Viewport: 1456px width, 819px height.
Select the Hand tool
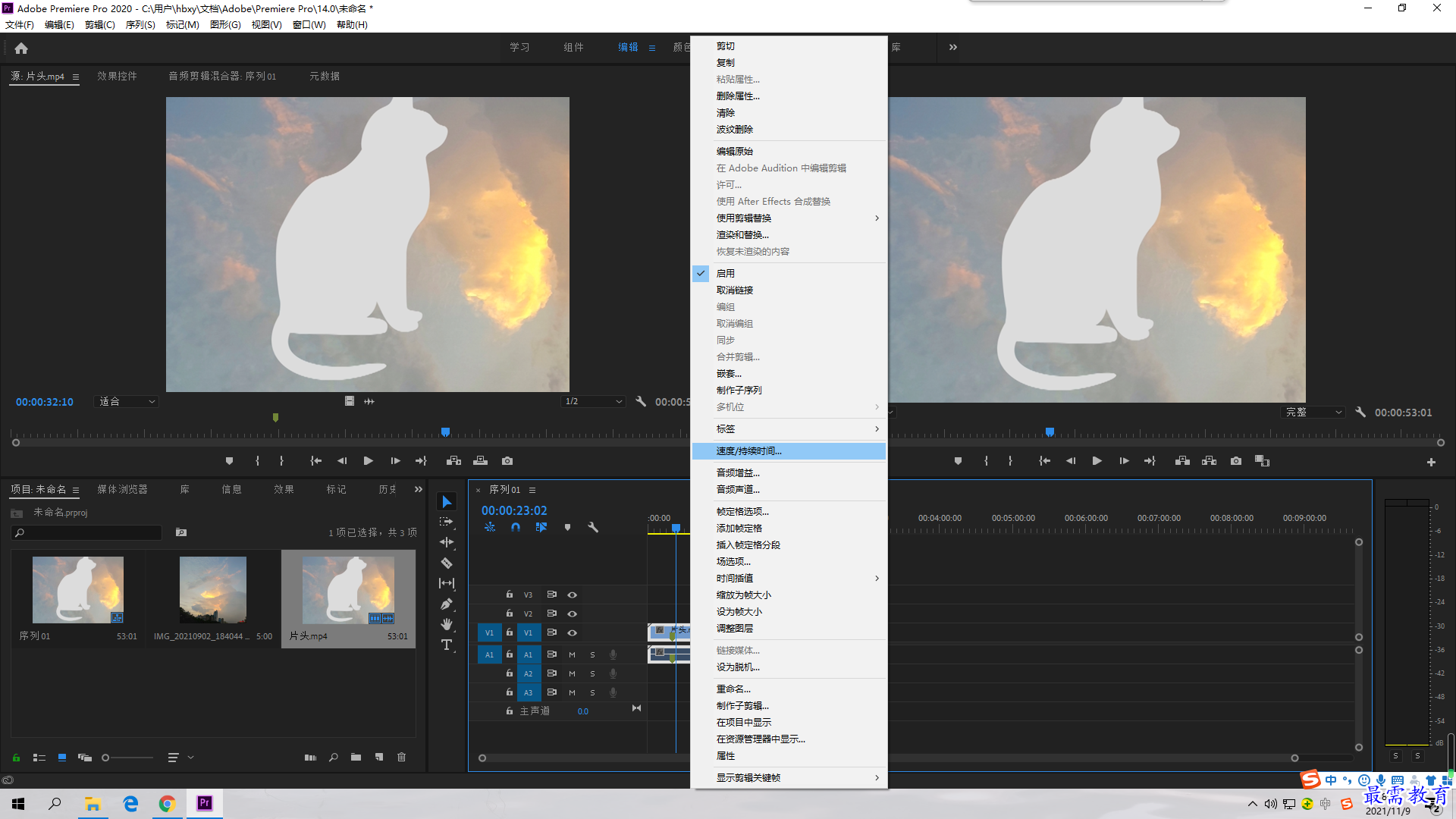[x=447, y=624]
